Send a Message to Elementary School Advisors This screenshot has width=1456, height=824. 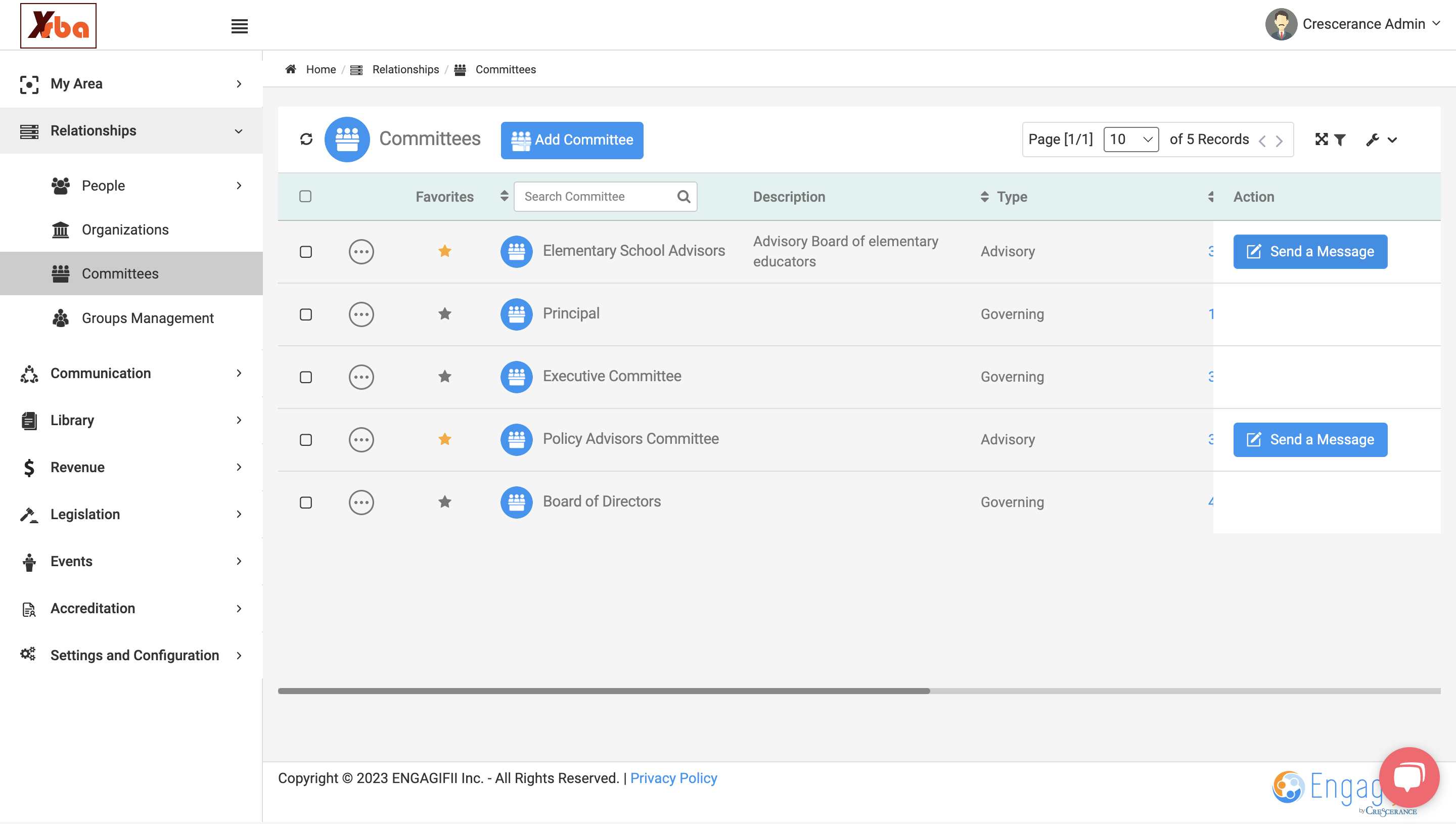coord(1310,252)
